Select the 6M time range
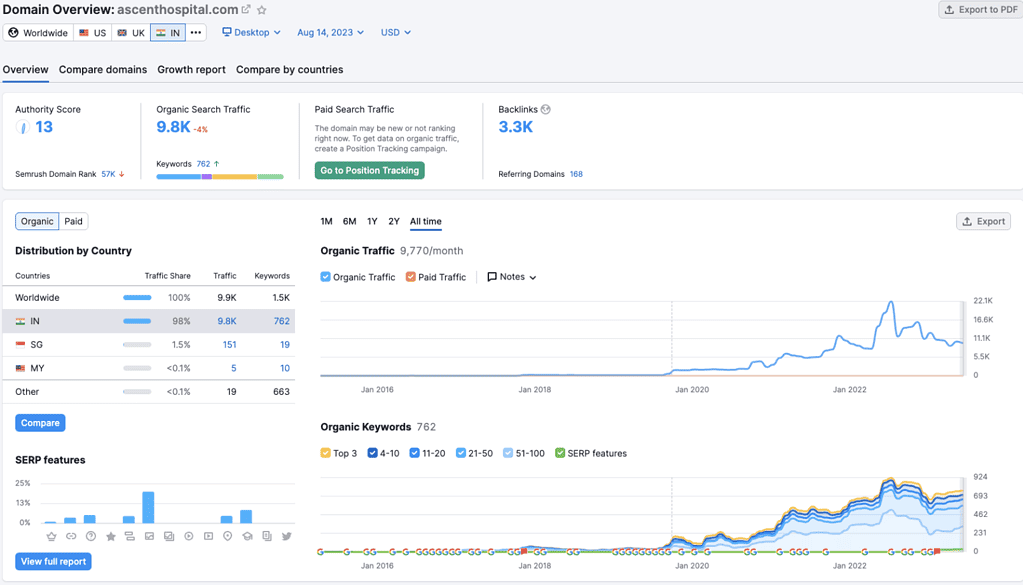The height and width of the screenshot is (585, 1023). [350, 221]
